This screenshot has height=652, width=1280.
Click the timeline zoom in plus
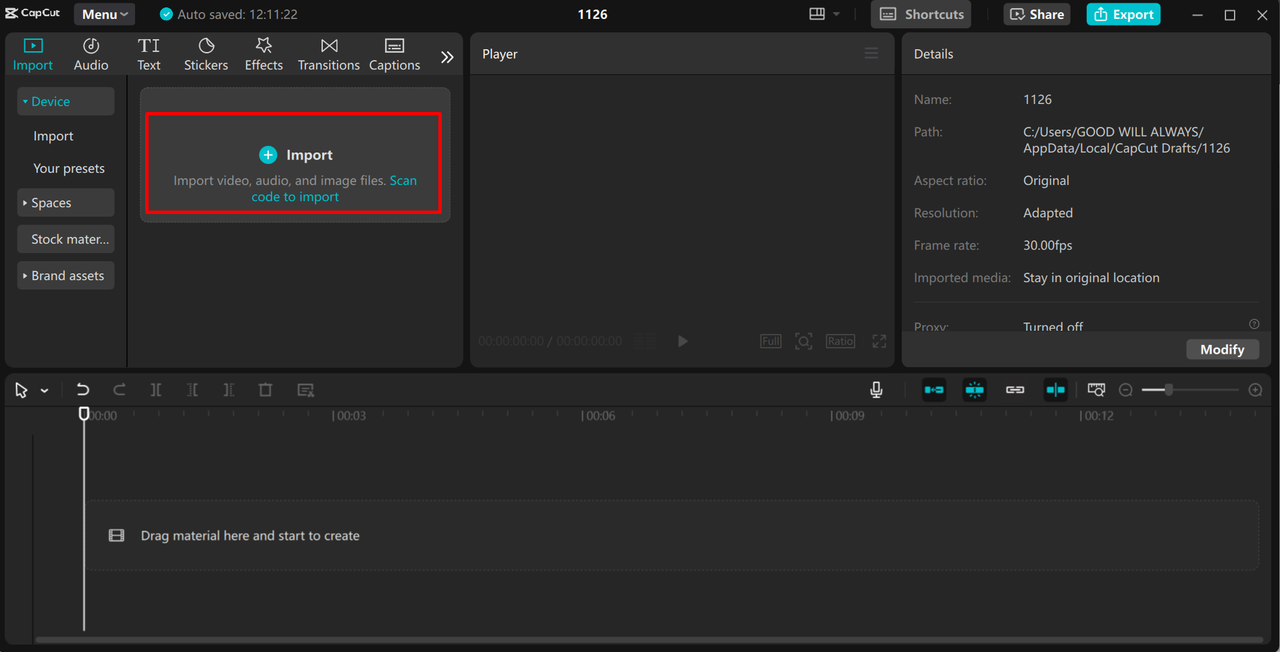(x=1256, y=390)
